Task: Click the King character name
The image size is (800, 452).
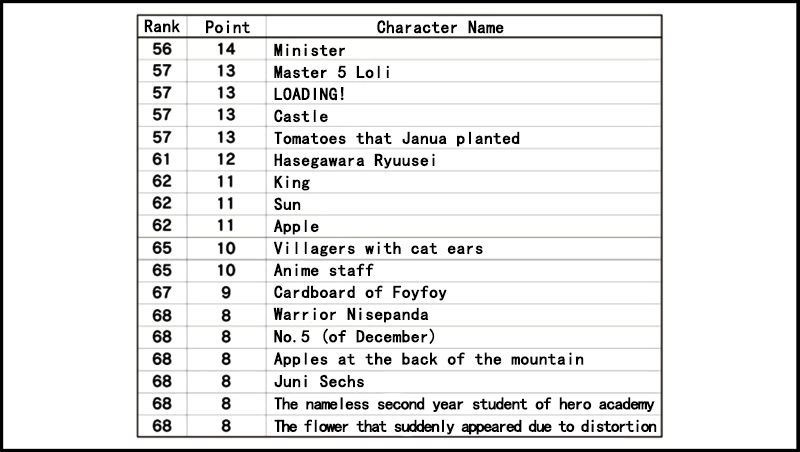Action: point(292,182)
